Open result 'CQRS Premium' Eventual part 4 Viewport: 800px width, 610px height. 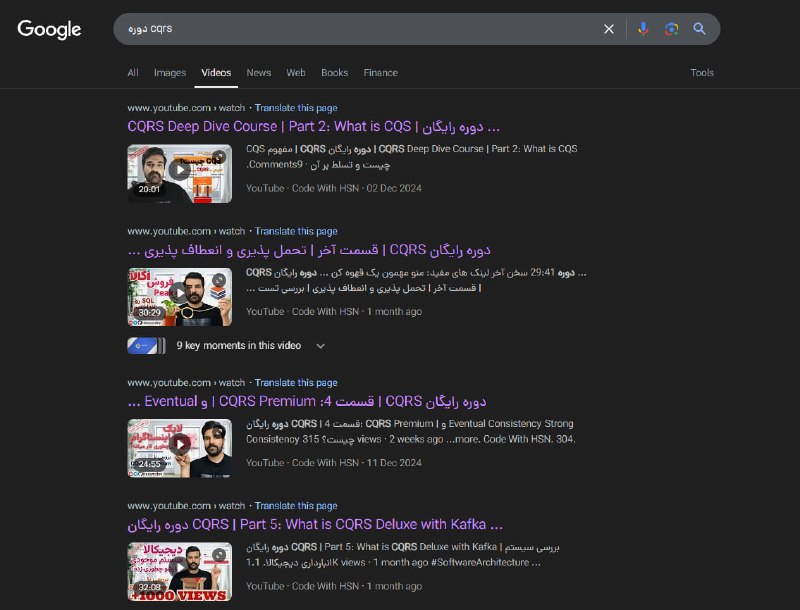(x=307, y=401)
